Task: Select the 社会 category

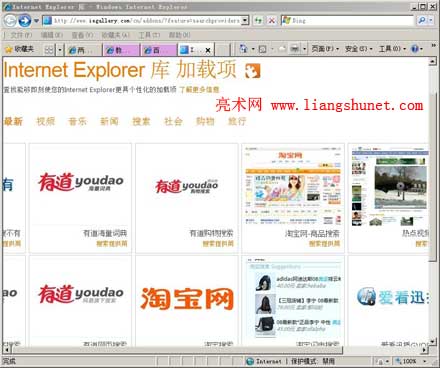Action: tap(173, 121)
